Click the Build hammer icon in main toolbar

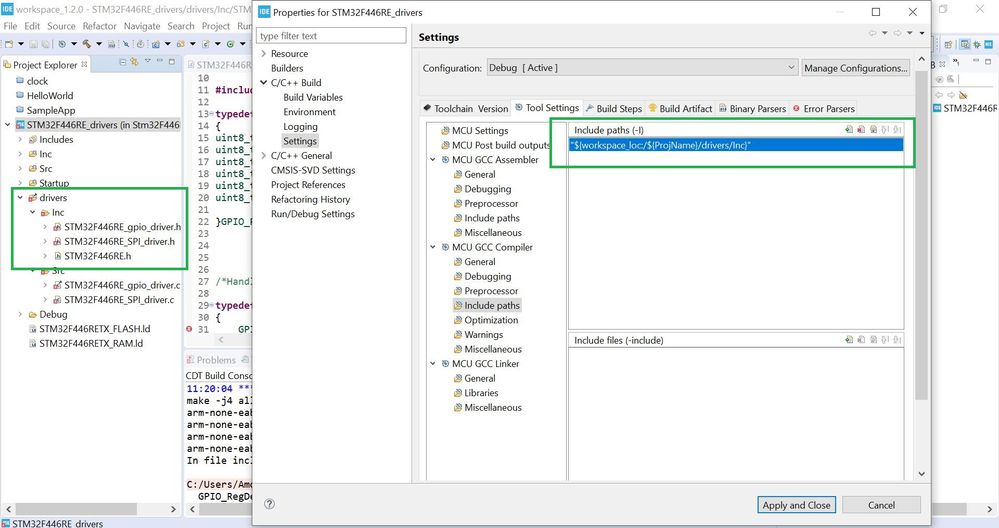(x=87, y=44)
